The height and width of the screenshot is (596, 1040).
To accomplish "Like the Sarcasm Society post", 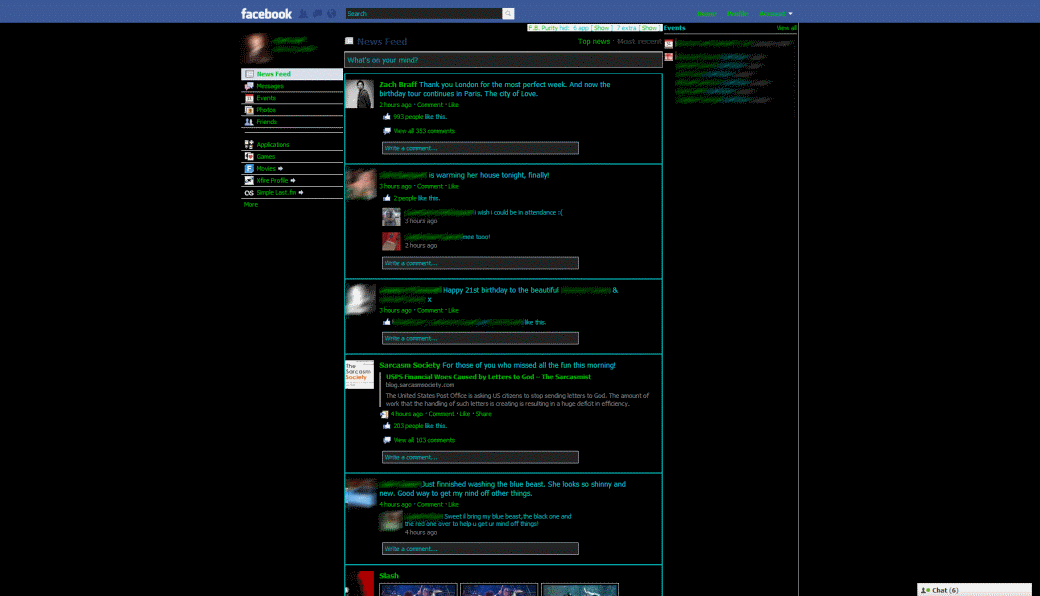I will [x=464, y=414].
